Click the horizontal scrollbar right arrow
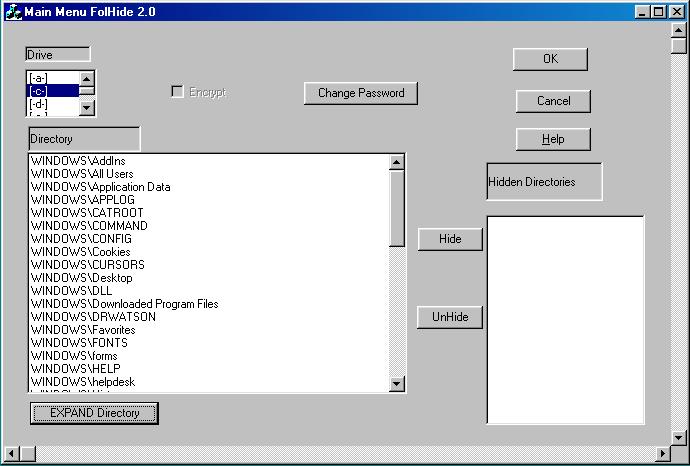This screenshot has height=466, width=690. tap(662, 453)
